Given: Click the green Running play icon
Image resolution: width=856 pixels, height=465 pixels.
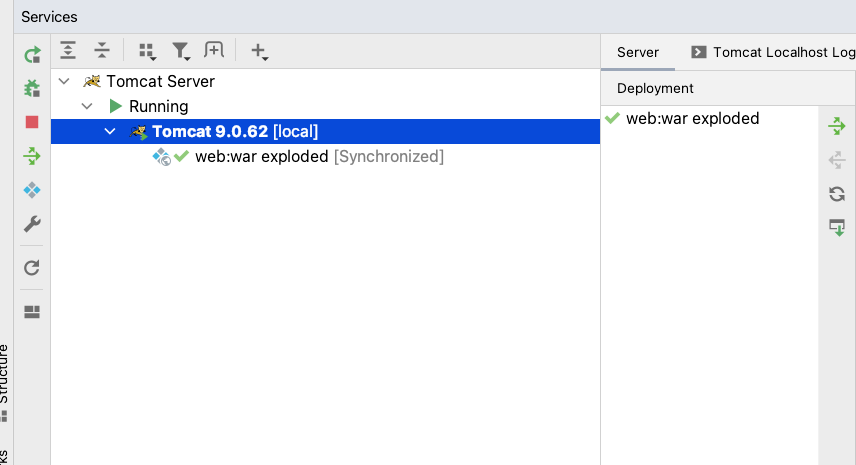Looking at the screenshot, I should tap(115, 106).
